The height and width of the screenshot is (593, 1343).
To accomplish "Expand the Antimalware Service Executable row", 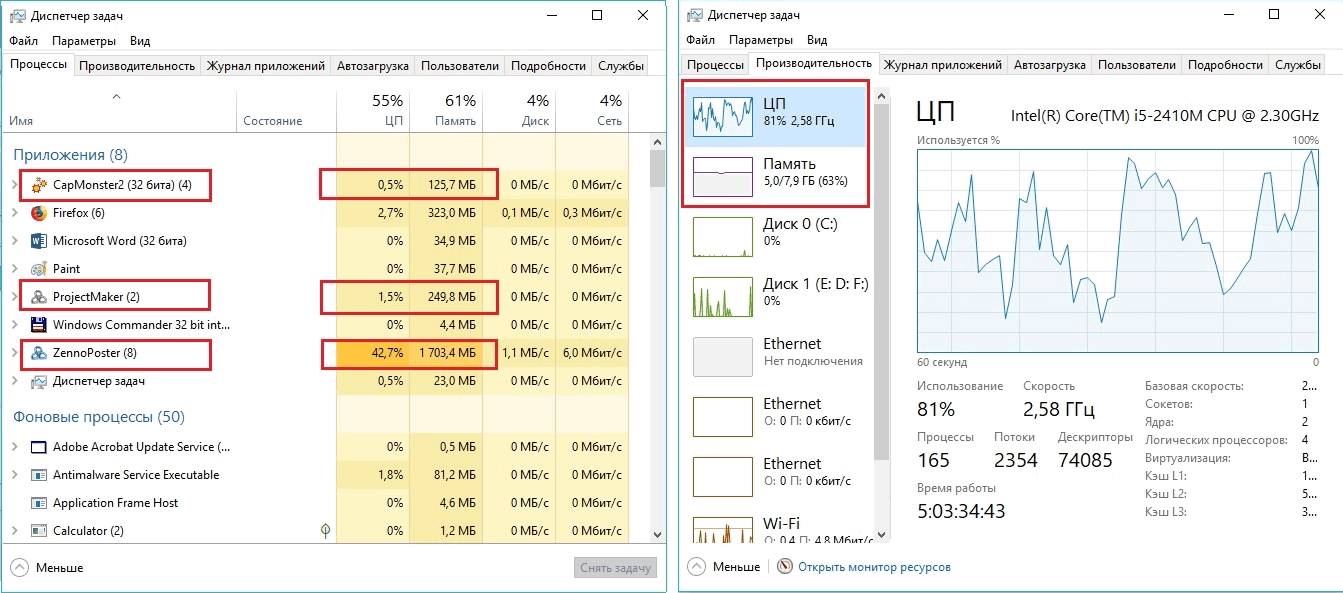I will tap(14, 475).
